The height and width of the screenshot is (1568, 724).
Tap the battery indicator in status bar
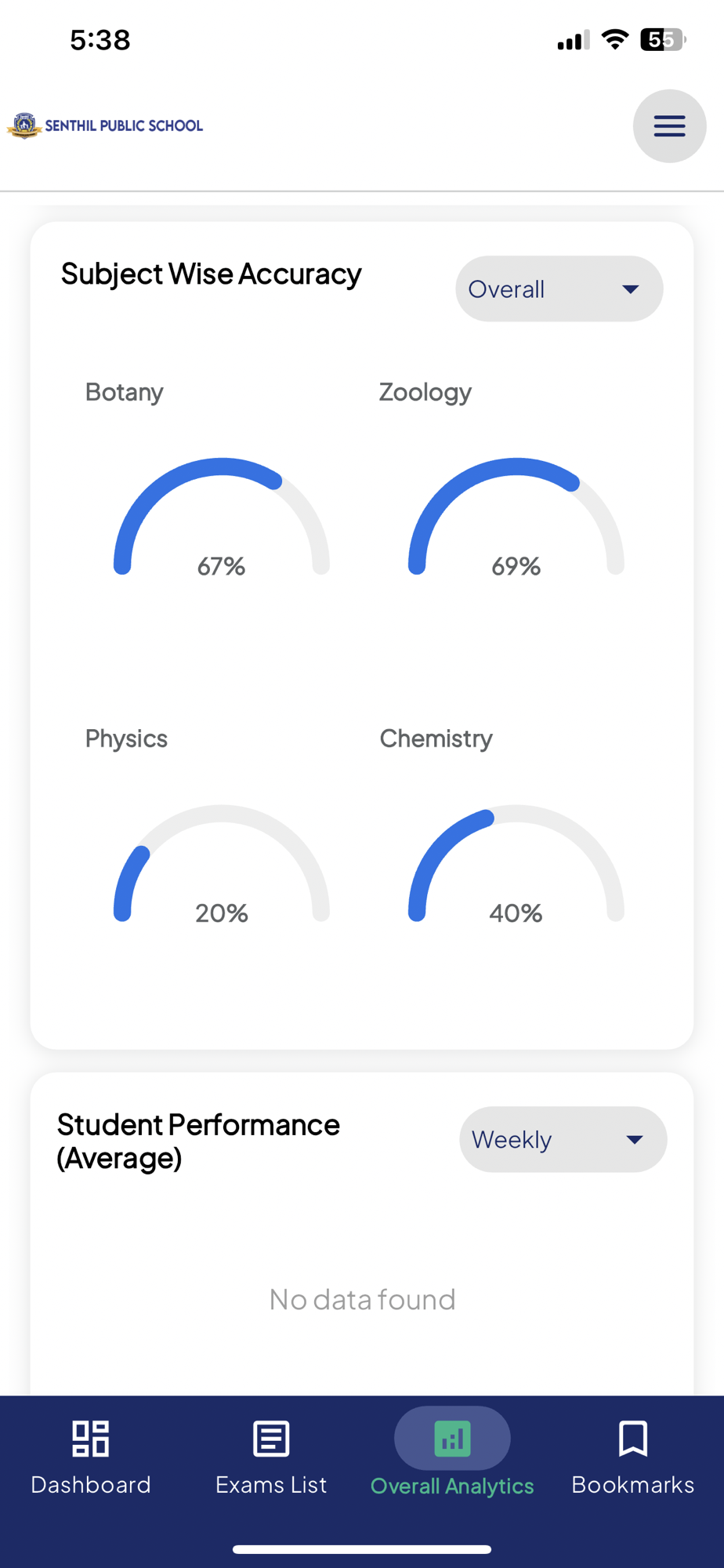pos(662,39)
